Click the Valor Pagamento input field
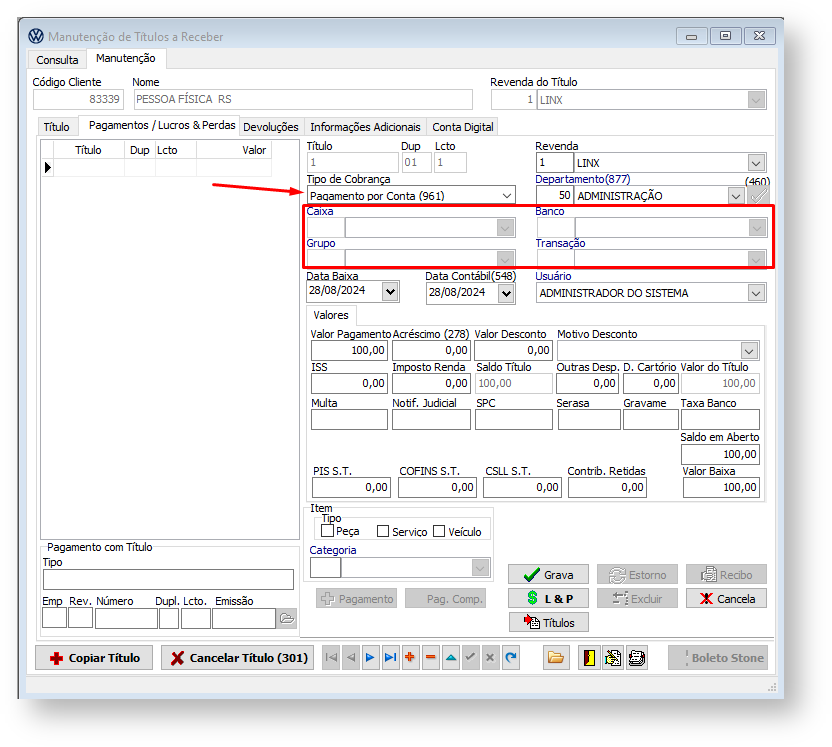This screenshot has height=747, width=832. click(349, 351)
